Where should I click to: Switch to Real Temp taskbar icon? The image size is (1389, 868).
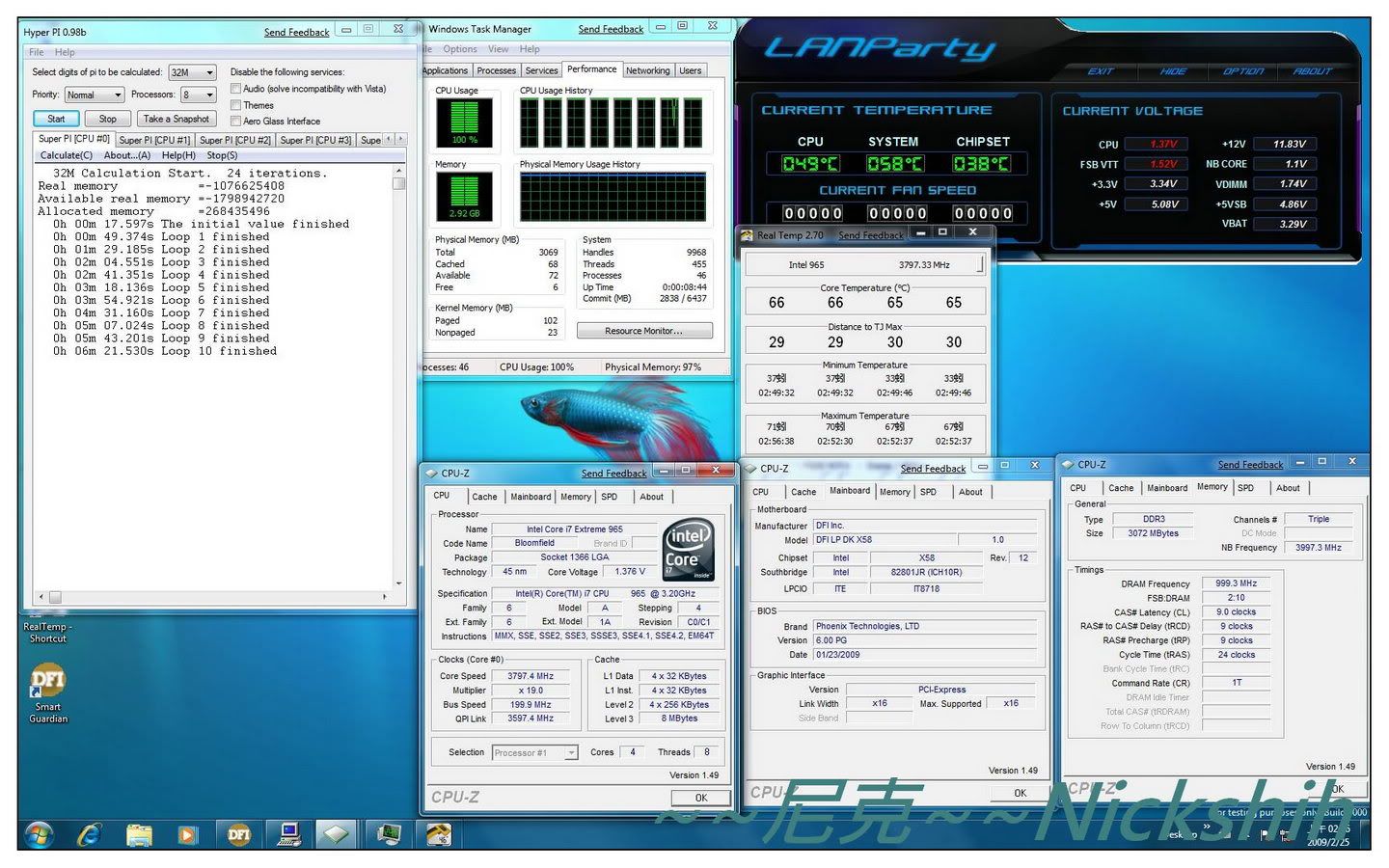tap(439, 834)
